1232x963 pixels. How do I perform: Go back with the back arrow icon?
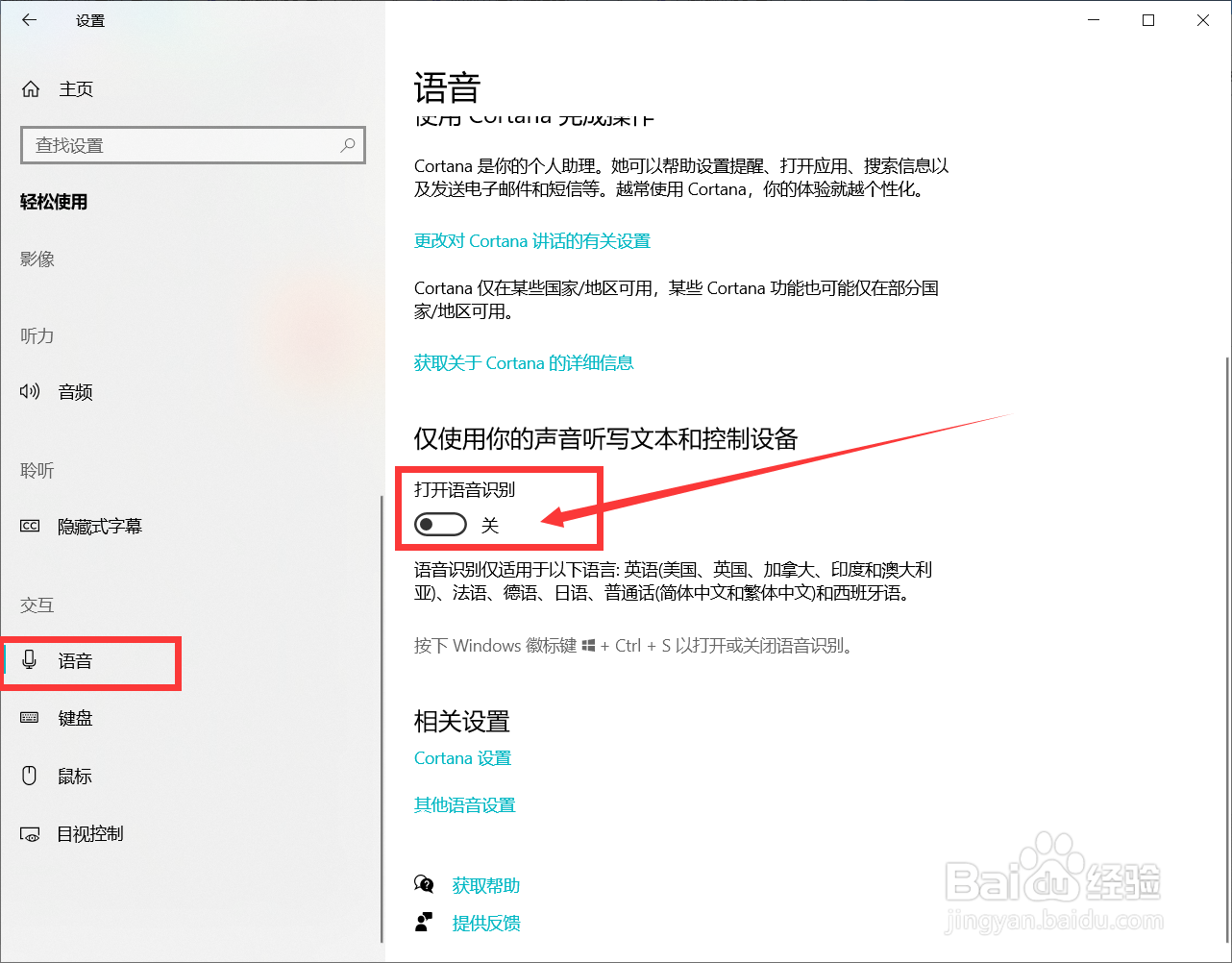click(30, 19)
